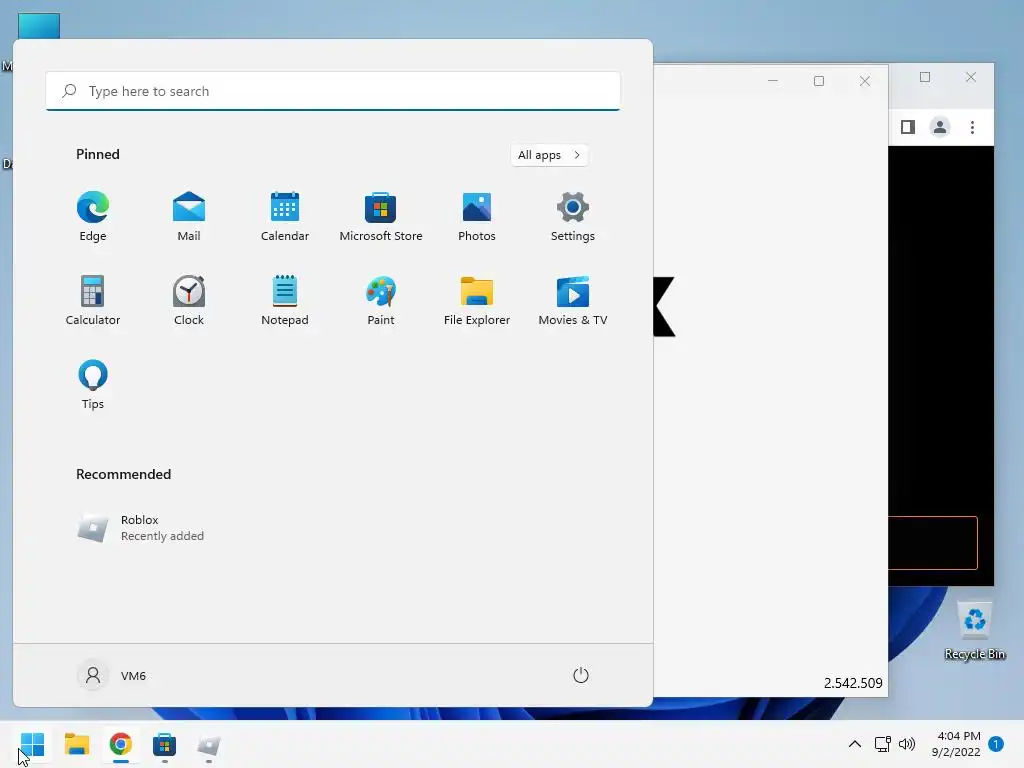Focus the Type here to search box
This screenshot has width=1024, height=768.
[x=333, y=91]
